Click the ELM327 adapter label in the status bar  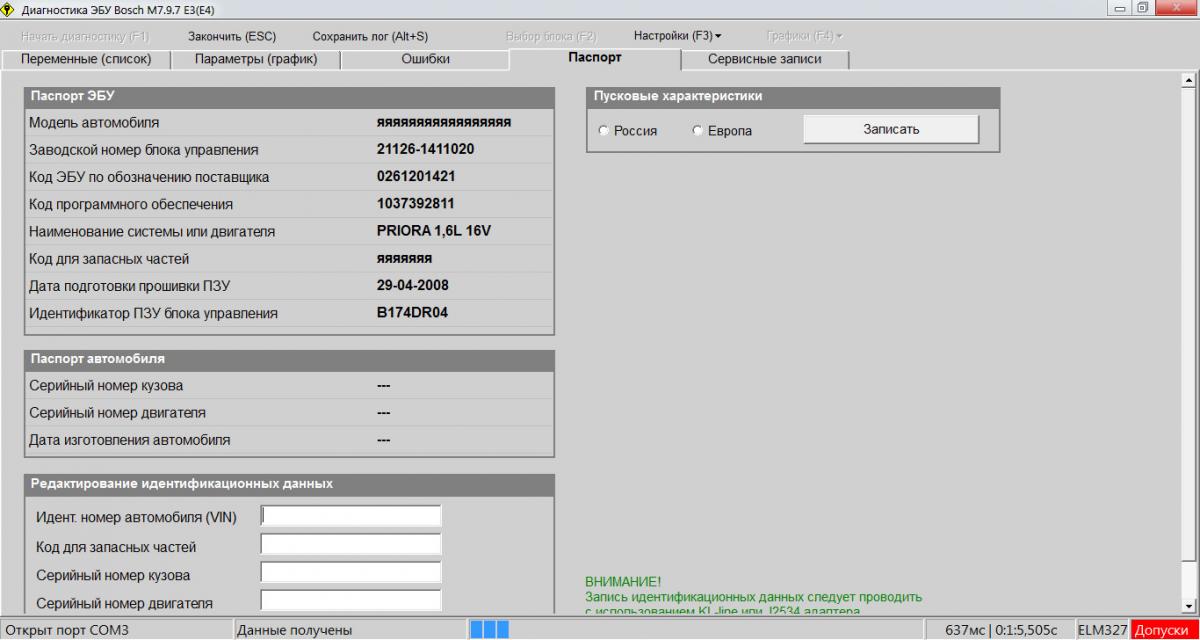(1103, 630)
